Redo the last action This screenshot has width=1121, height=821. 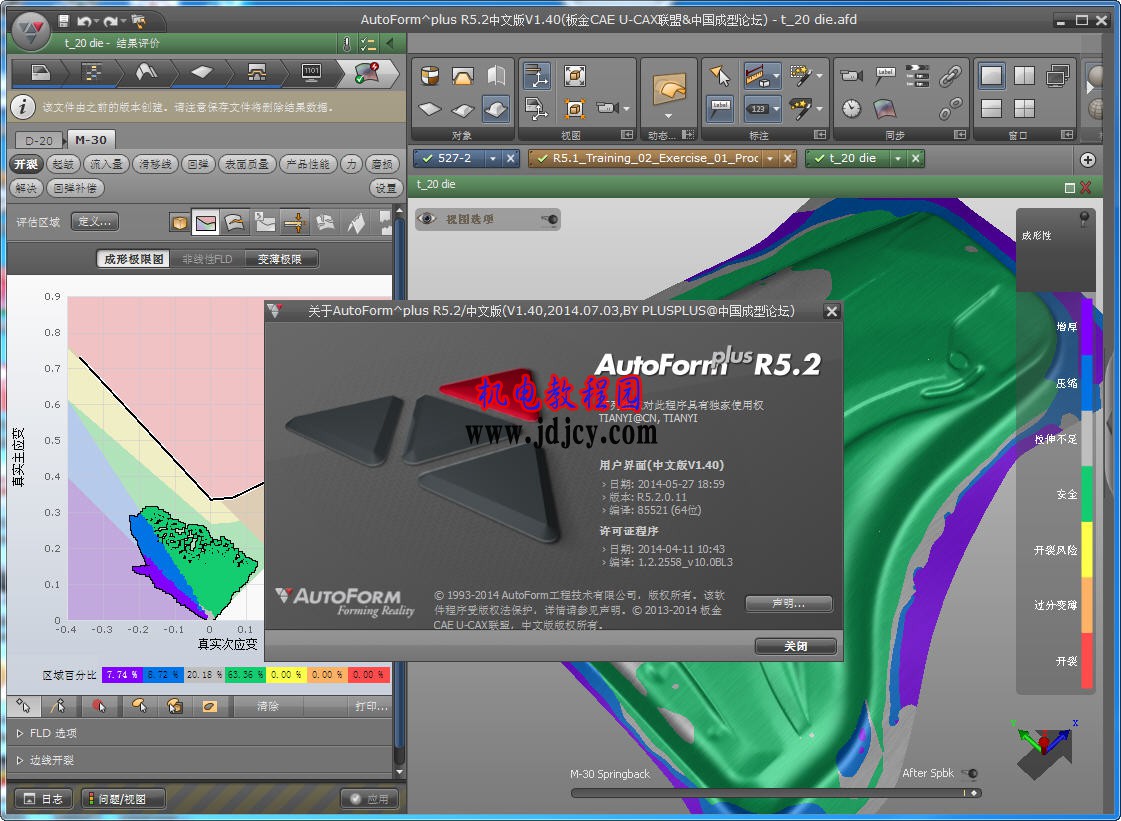[x=110, y=21]
